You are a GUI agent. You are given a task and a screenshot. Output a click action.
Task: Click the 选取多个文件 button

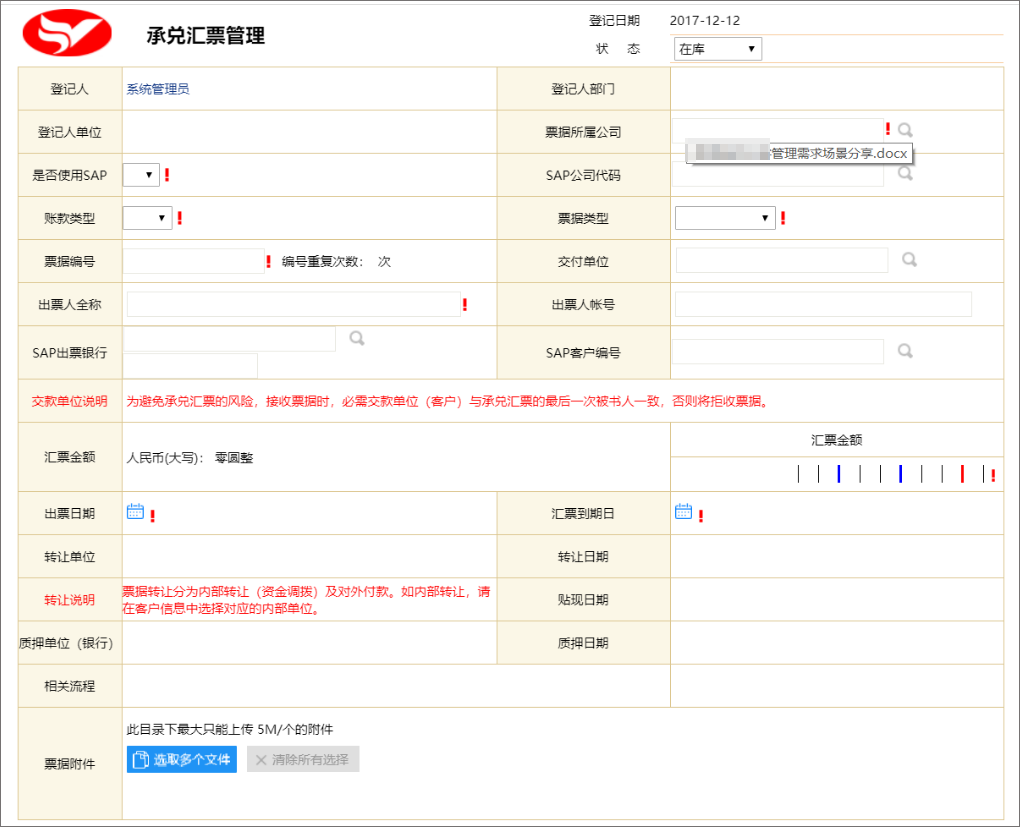181,759
